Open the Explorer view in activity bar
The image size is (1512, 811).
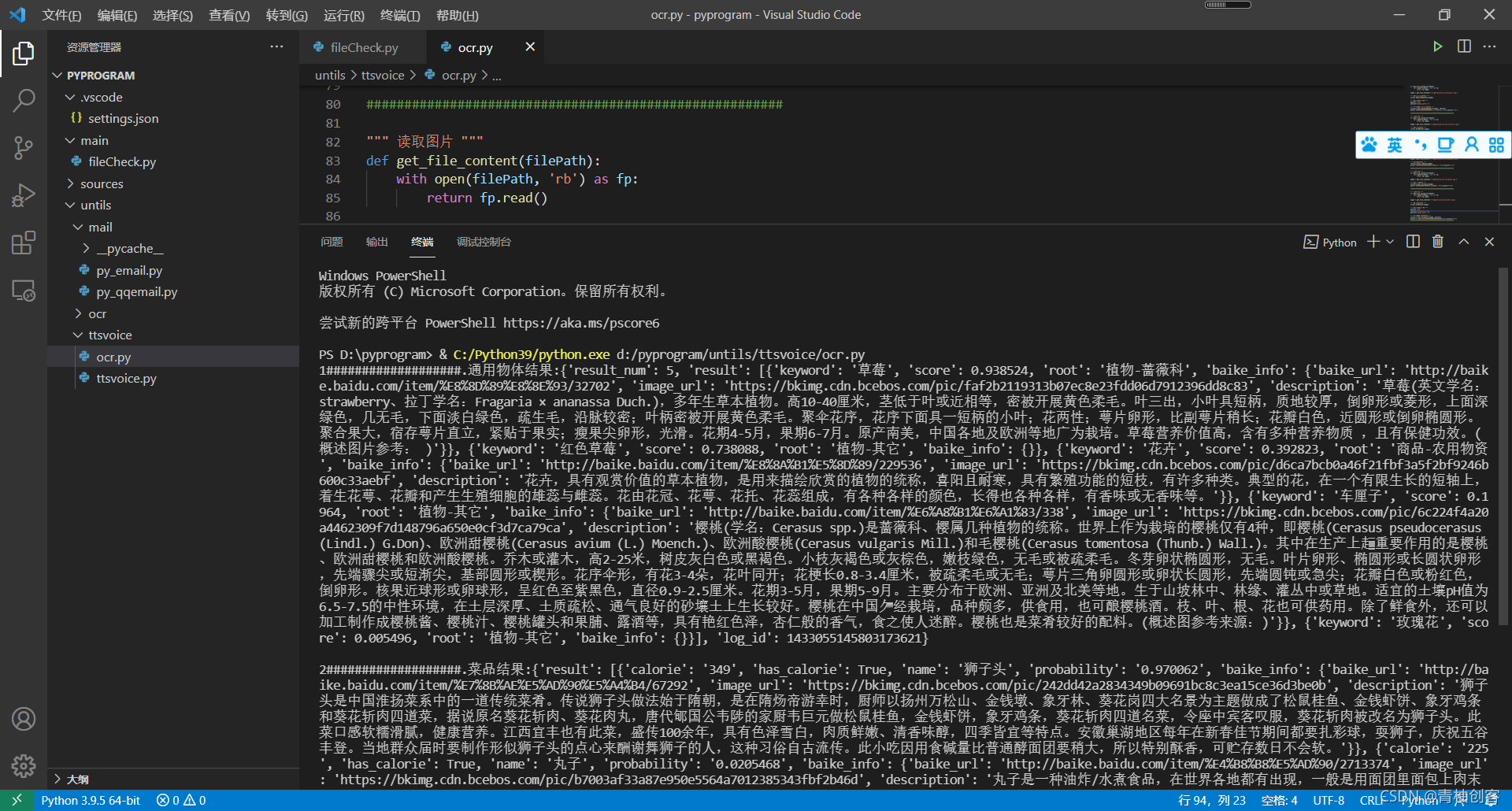coord(24,54)
